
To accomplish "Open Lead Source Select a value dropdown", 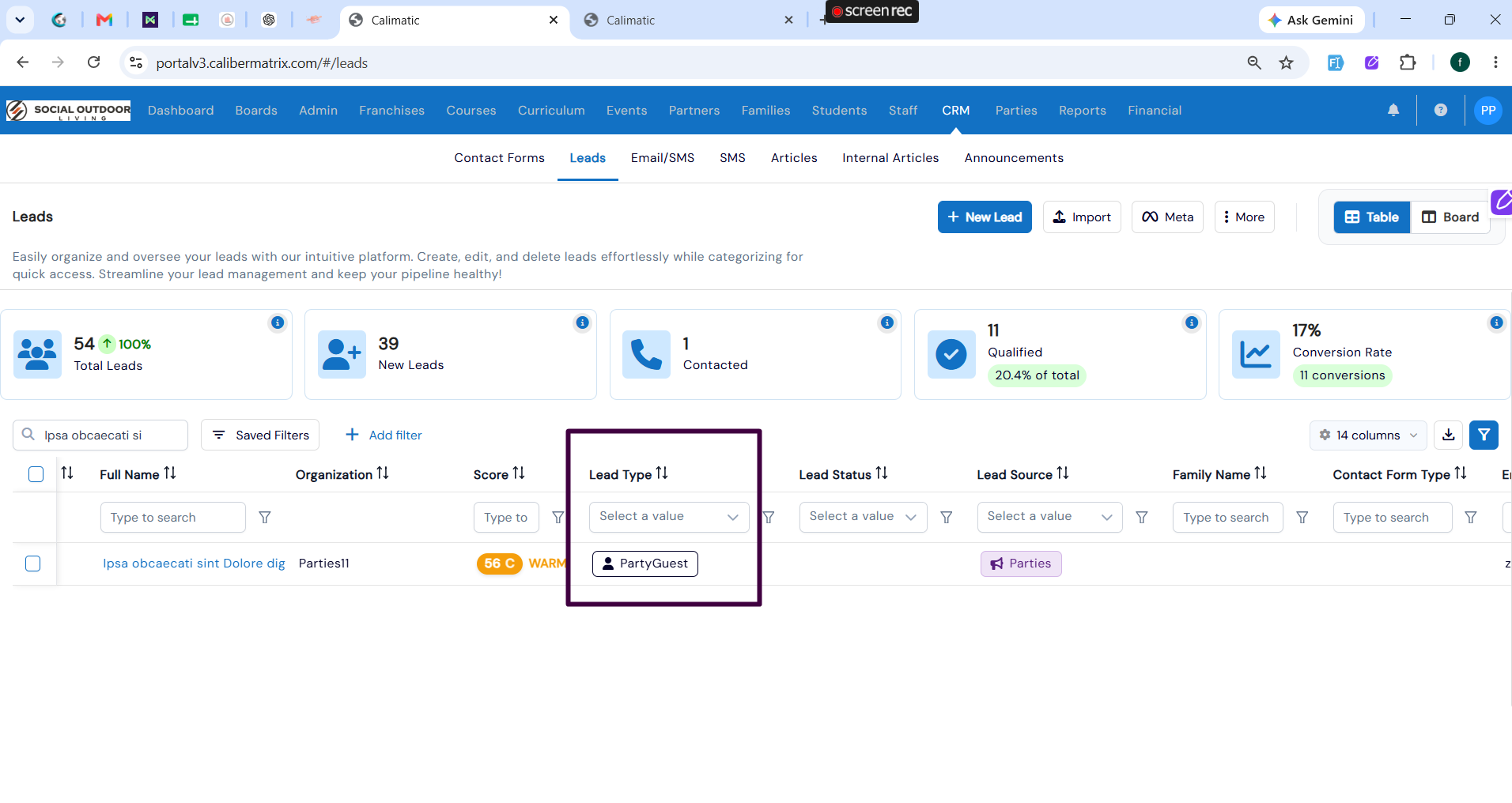I will coord(1049,517).
